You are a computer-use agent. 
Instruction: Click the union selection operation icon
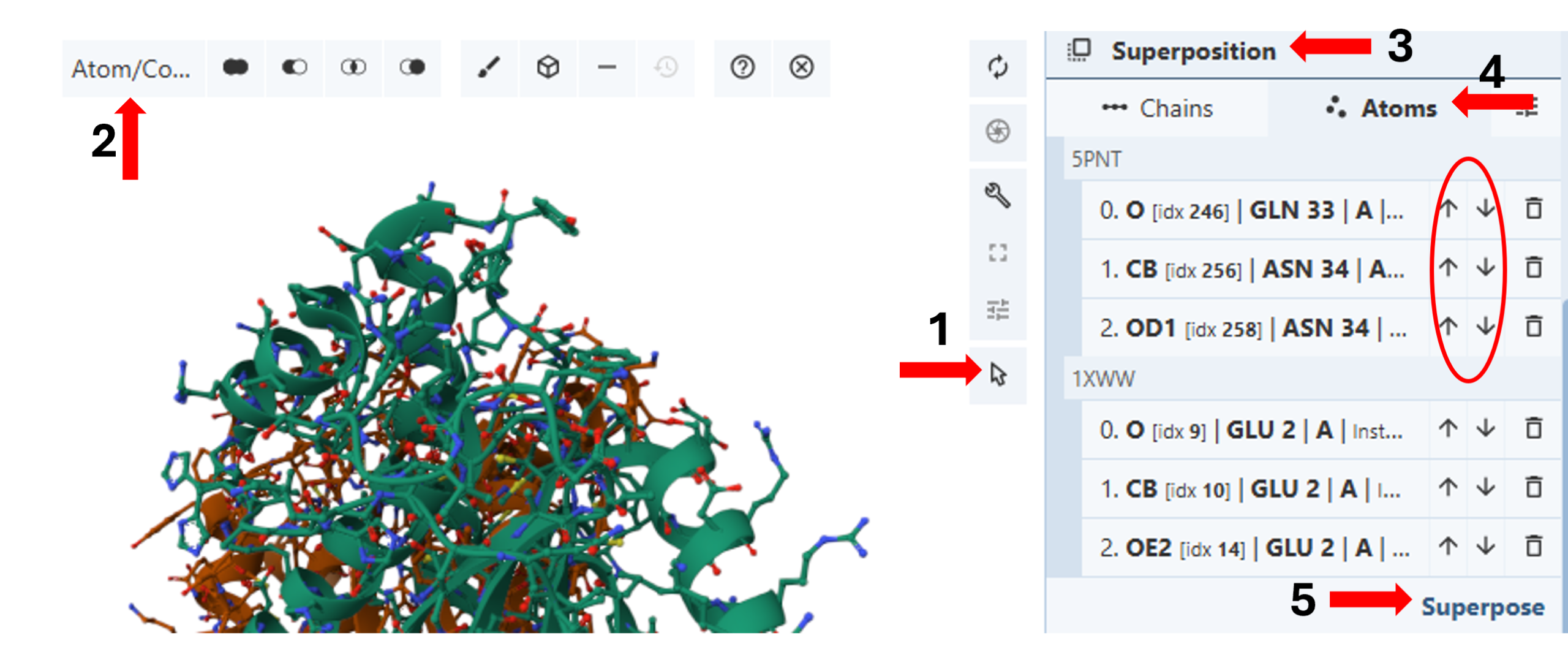pos(235,67)
